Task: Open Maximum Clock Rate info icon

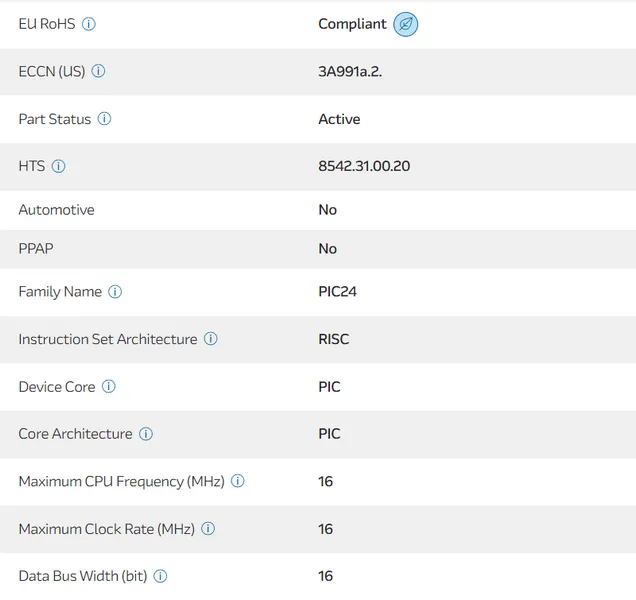Action: click(x=208, y=529)
